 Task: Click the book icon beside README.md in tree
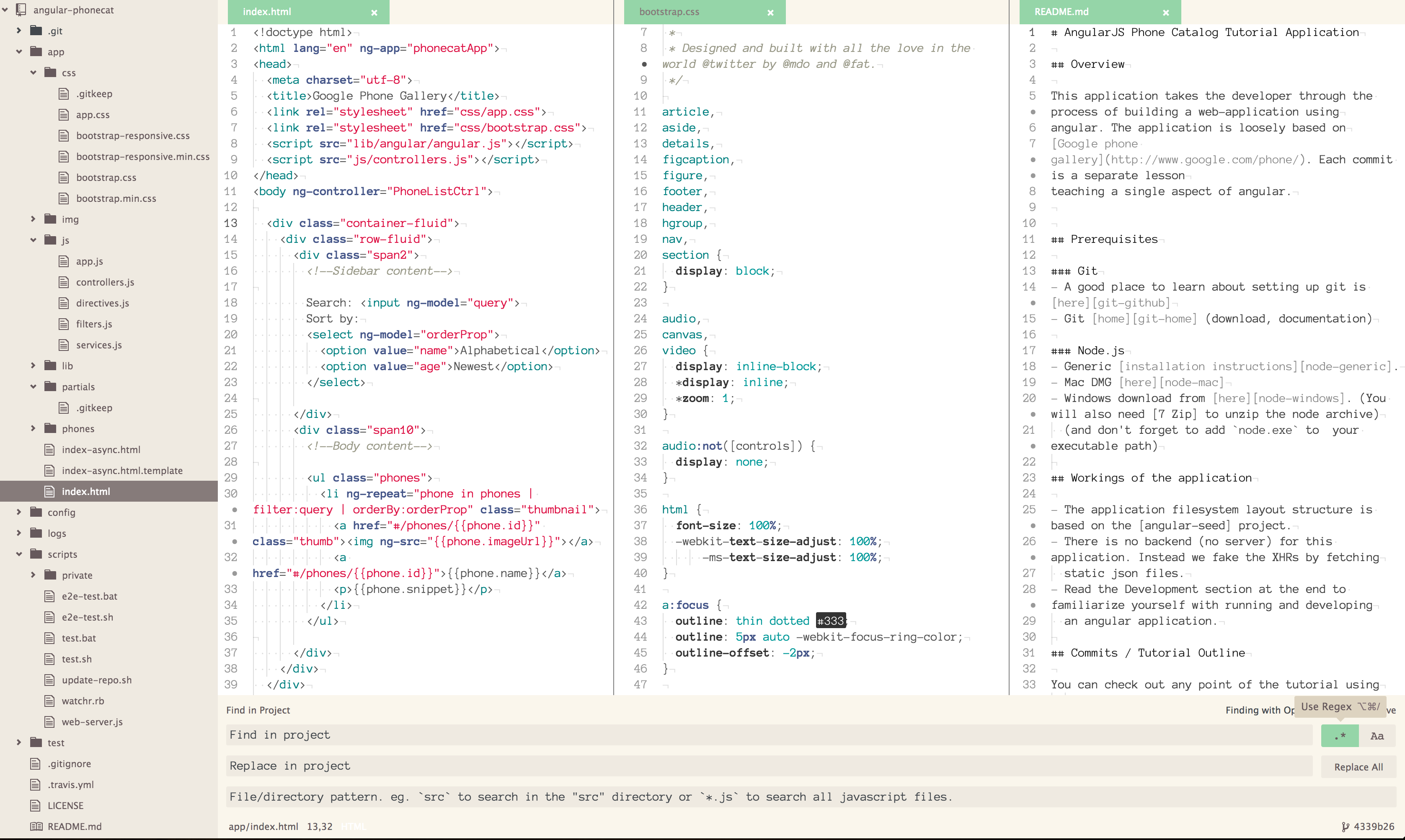(36, 827)
